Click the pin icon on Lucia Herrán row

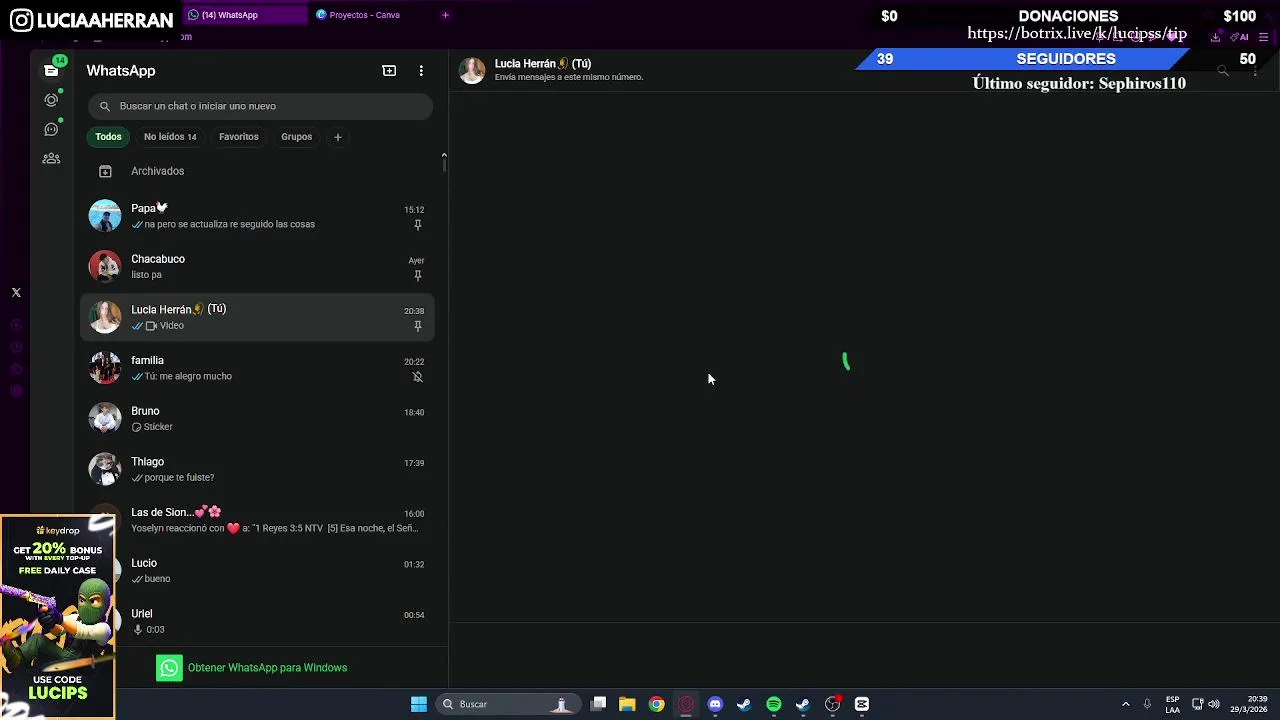click(x=418, y=326)
